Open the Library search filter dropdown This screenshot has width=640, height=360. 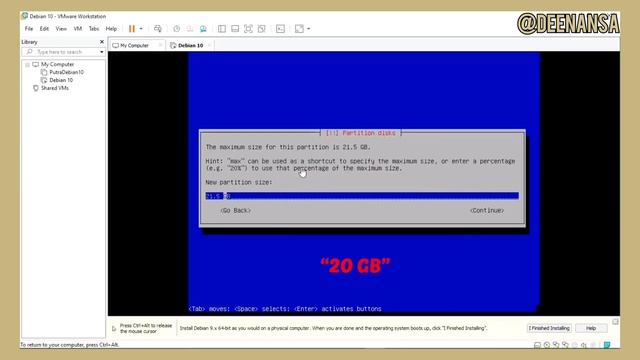coord(102,52)
